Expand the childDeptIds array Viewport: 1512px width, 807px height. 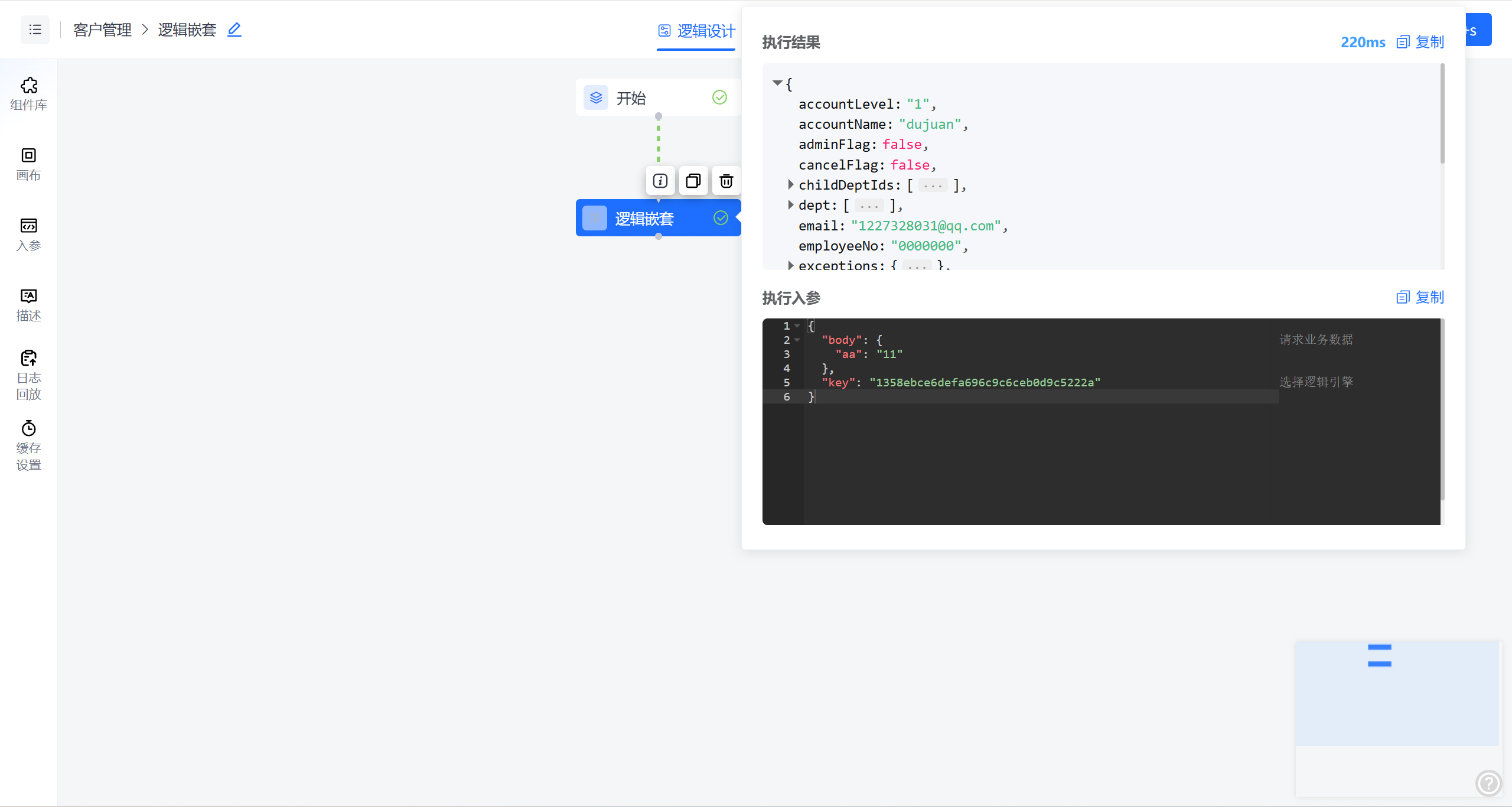[790, 185]
